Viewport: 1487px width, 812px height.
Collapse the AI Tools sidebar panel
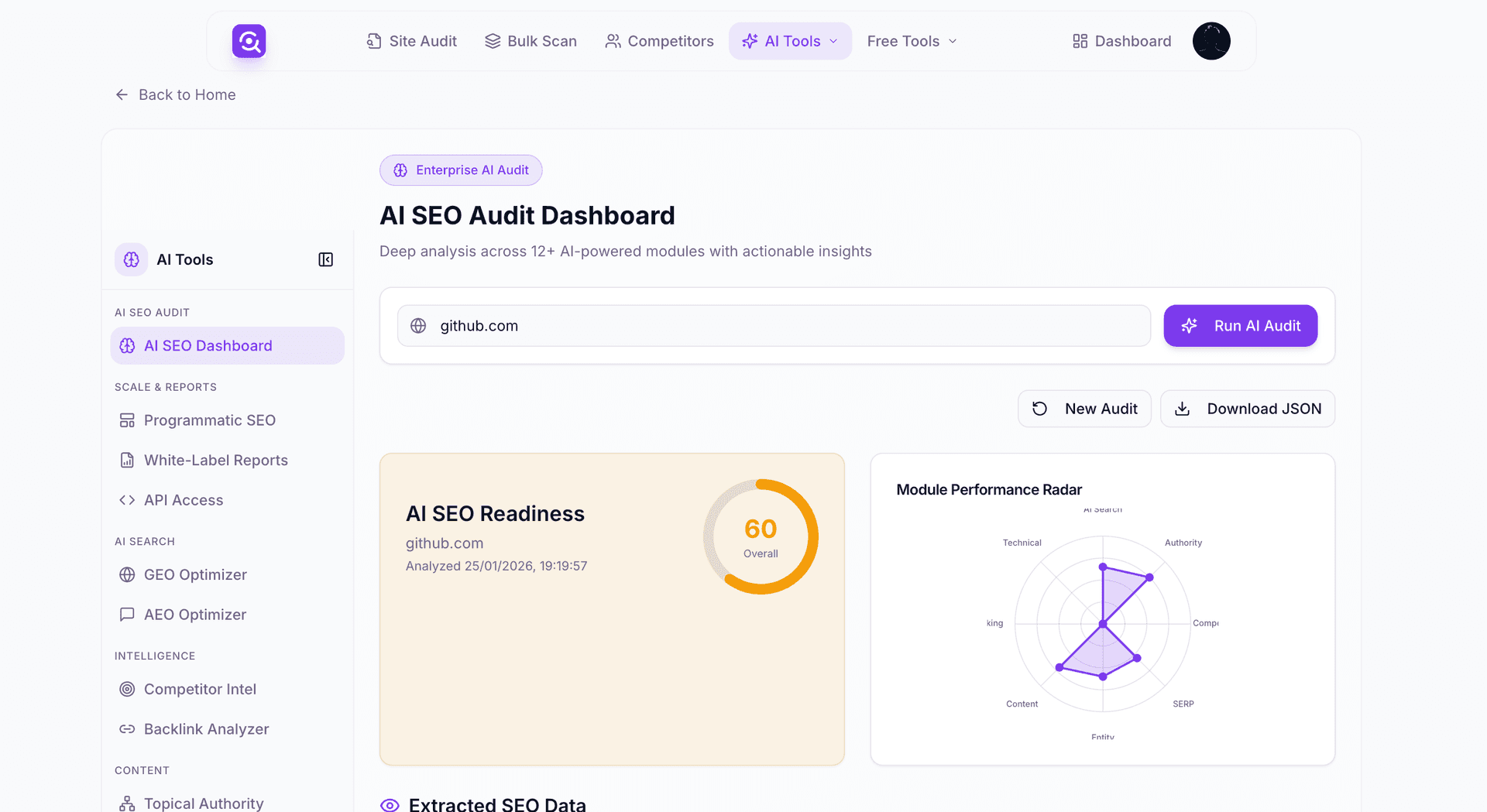[325, 259]
